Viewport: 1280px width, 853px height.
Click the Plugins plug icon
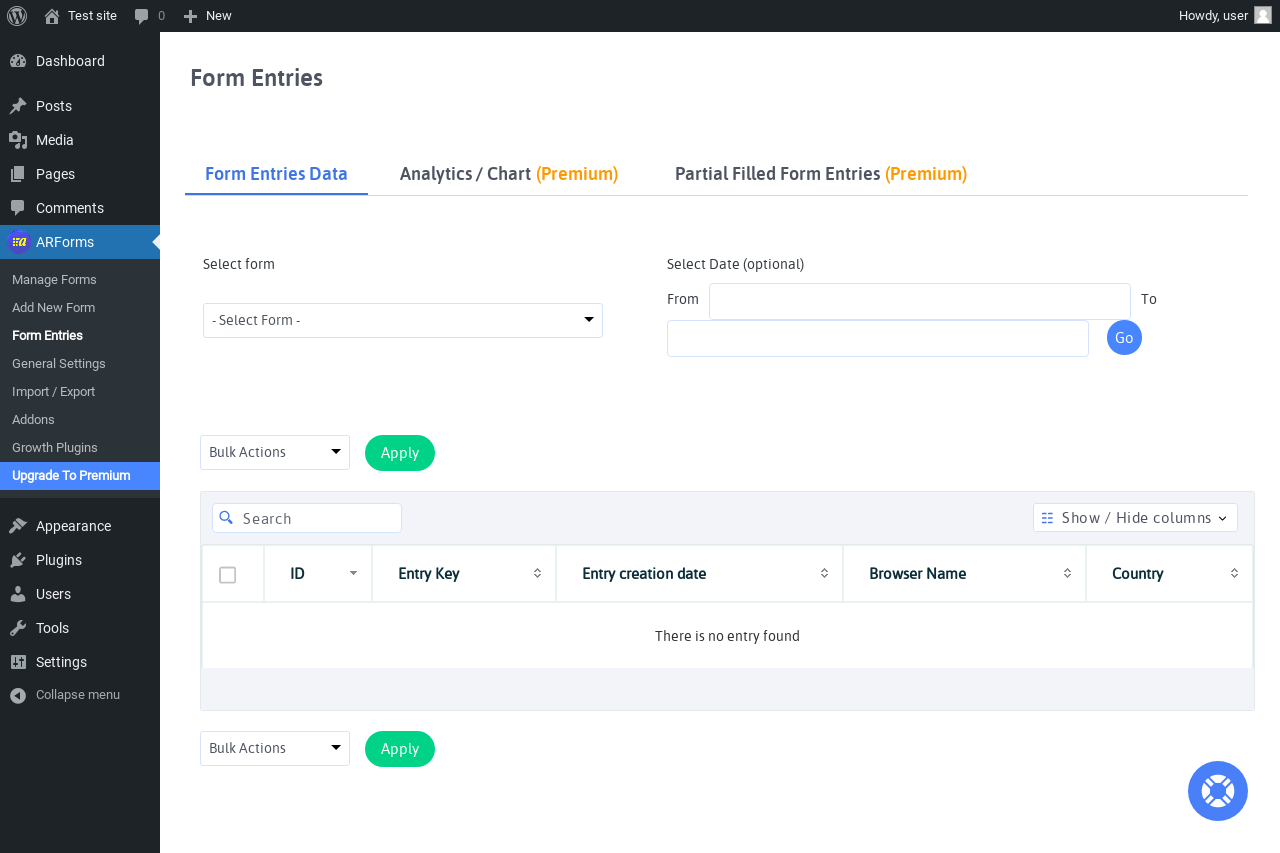pos(18,560)
